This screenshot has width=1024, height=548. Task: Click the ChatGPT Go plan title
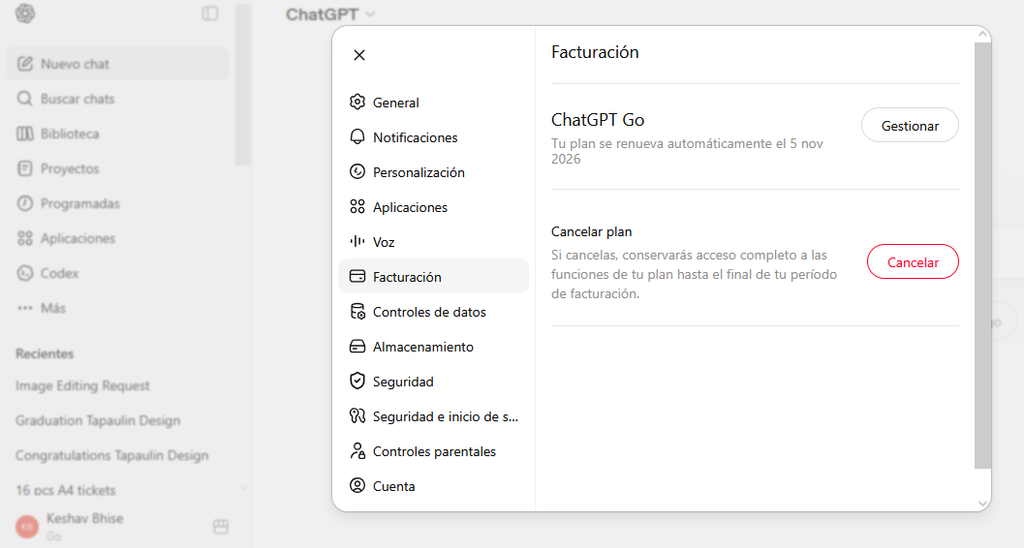click(598, 120)
